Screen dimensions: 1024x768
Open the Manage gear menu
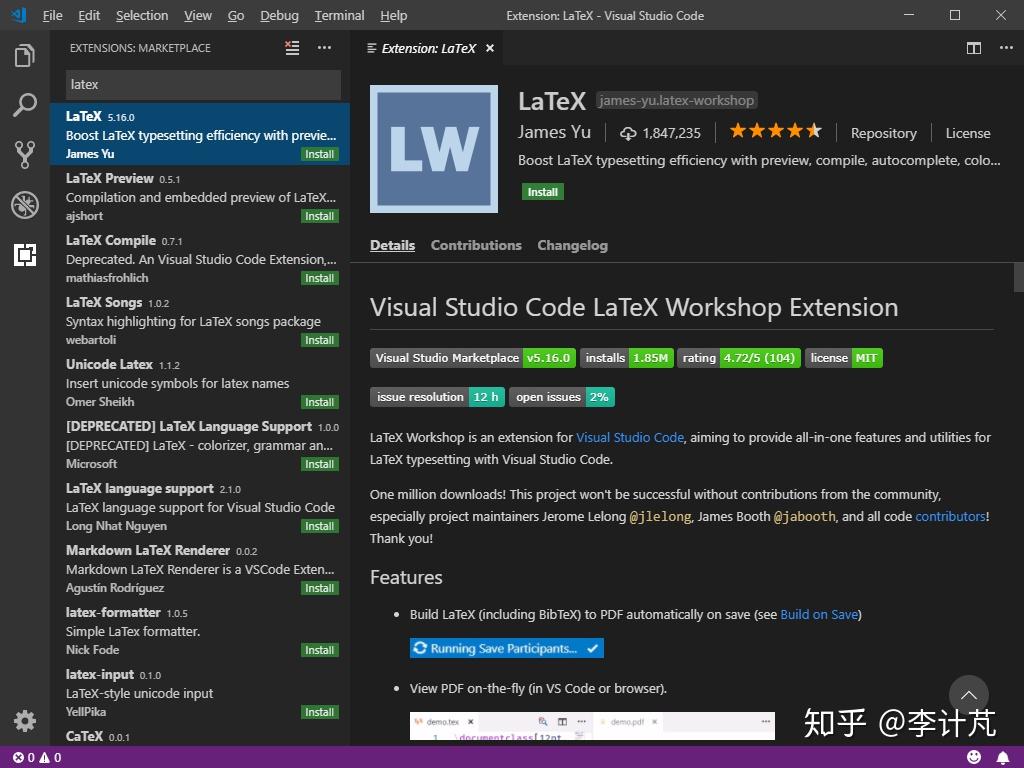24,721
